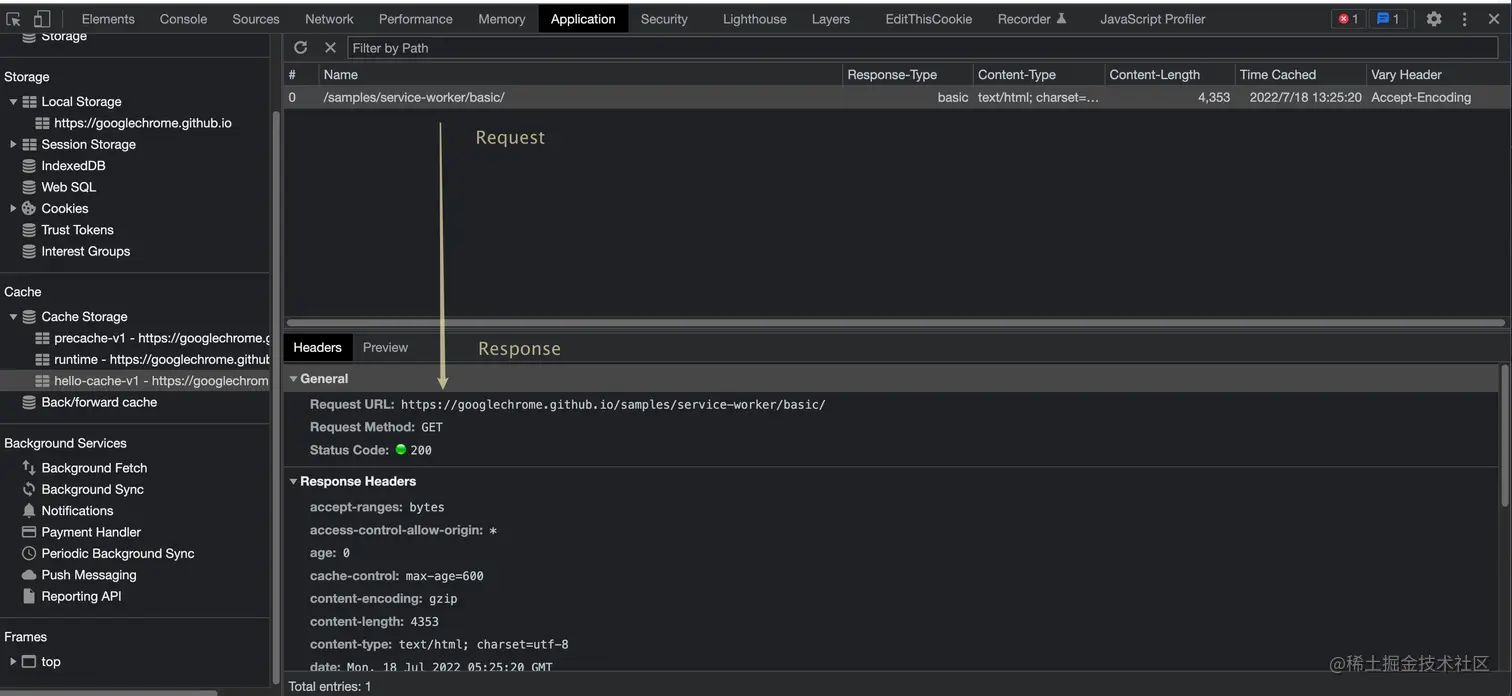Expand the Session Storage tree node
Screen dimensions: 1512x696
point(13,145)
